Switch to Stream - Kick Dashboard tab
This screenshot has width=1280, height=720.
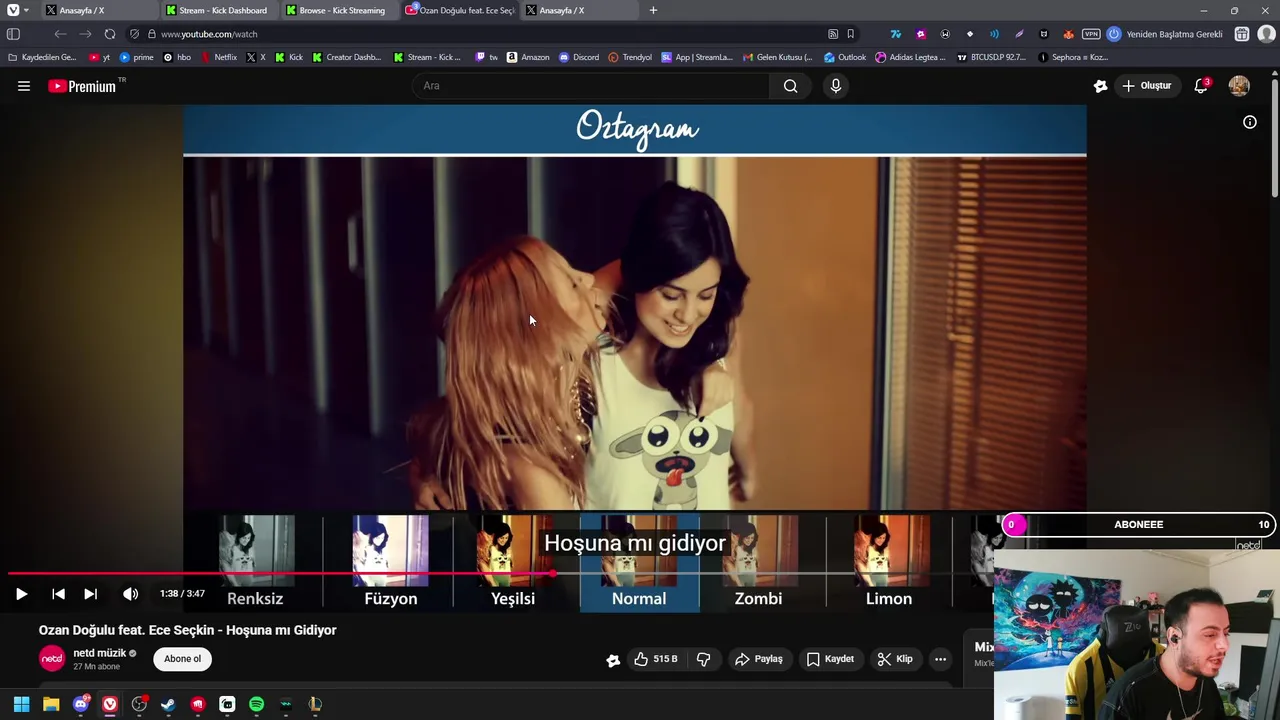pyautogui.click(x=218, y=10)
